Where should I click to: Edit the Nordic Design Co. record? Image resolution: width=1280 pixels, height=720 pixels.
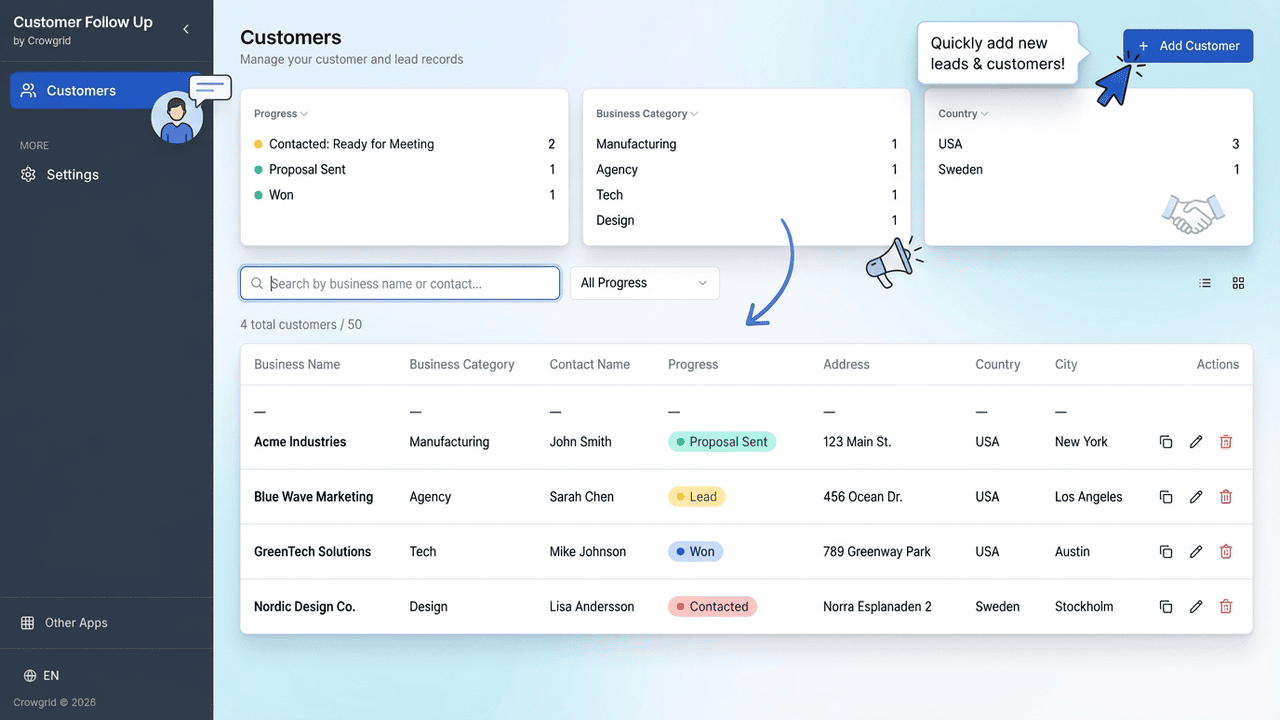pos(1196,606)
